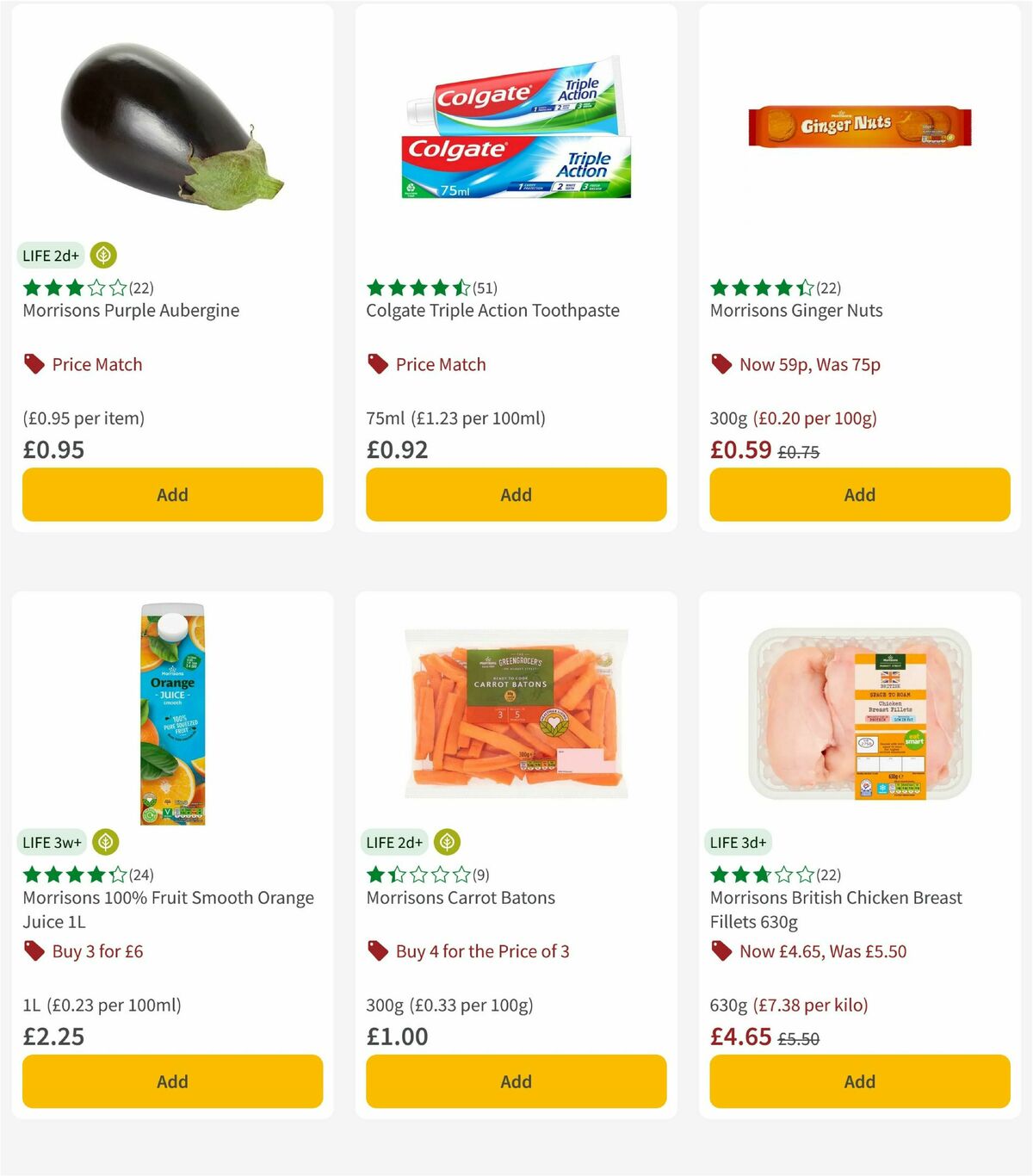Open the Morrisons Purple Aubergine product page
Screen dimensions: 1033x1176
[x=130, y=310]
